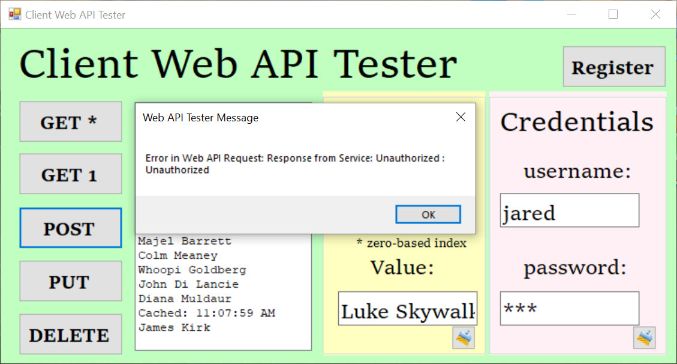Image resolution: width=677 pixels, height=364 pixels.
Task: Select Whoopi Goldberg in the list
Action: [192, 270]
